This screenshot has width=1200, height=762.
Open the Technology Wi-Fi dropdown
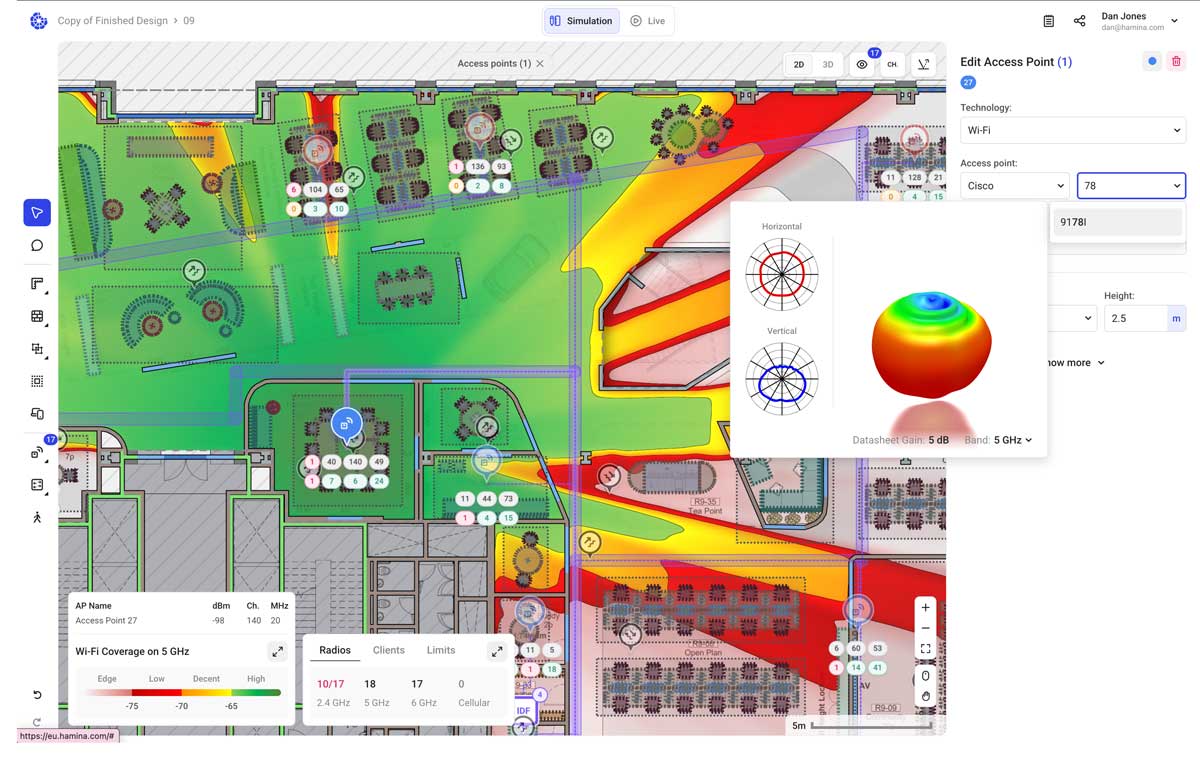(1072, 130)
